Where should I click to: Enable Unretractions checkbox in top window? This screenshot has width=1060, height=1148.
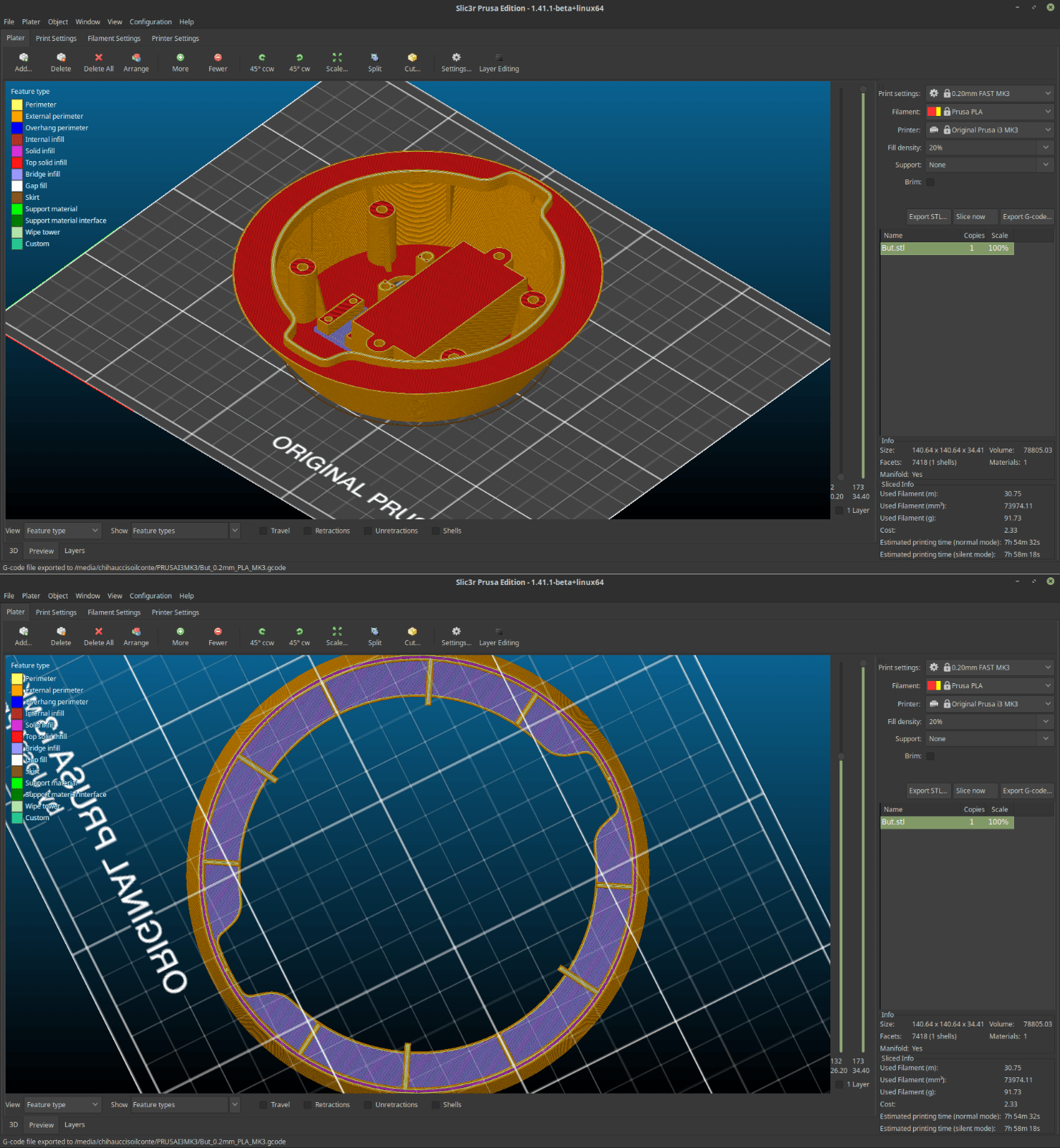click(367, 531)
